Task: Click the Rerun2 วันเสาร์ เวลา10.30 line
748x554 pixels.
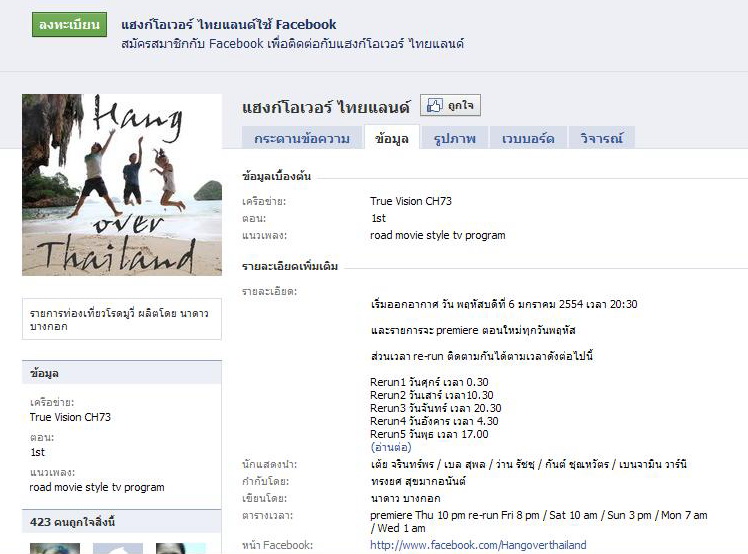Action: click(432, 395)
